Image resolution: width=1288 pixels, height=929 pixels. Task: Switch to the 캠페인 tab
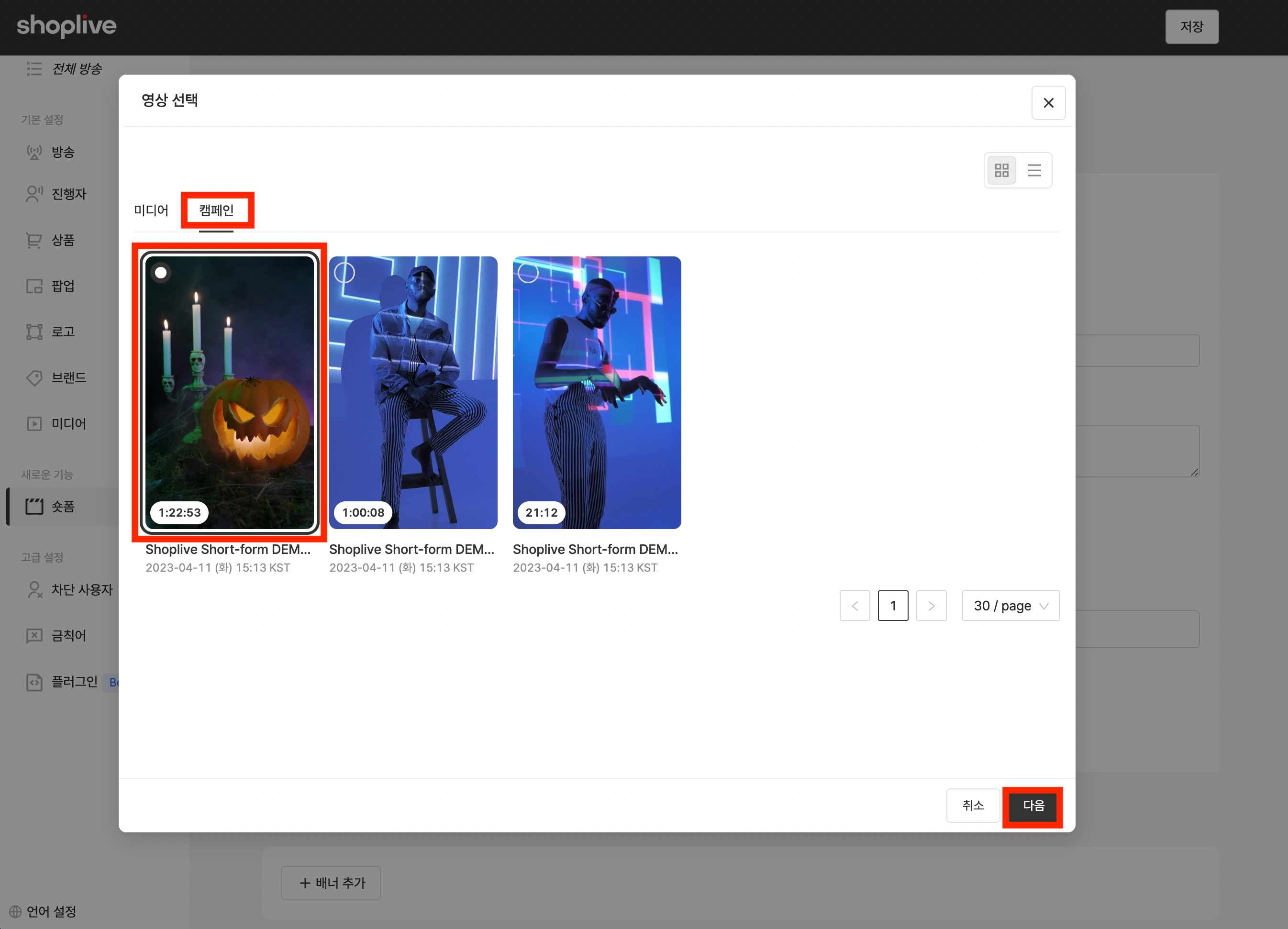click(216, 210)
